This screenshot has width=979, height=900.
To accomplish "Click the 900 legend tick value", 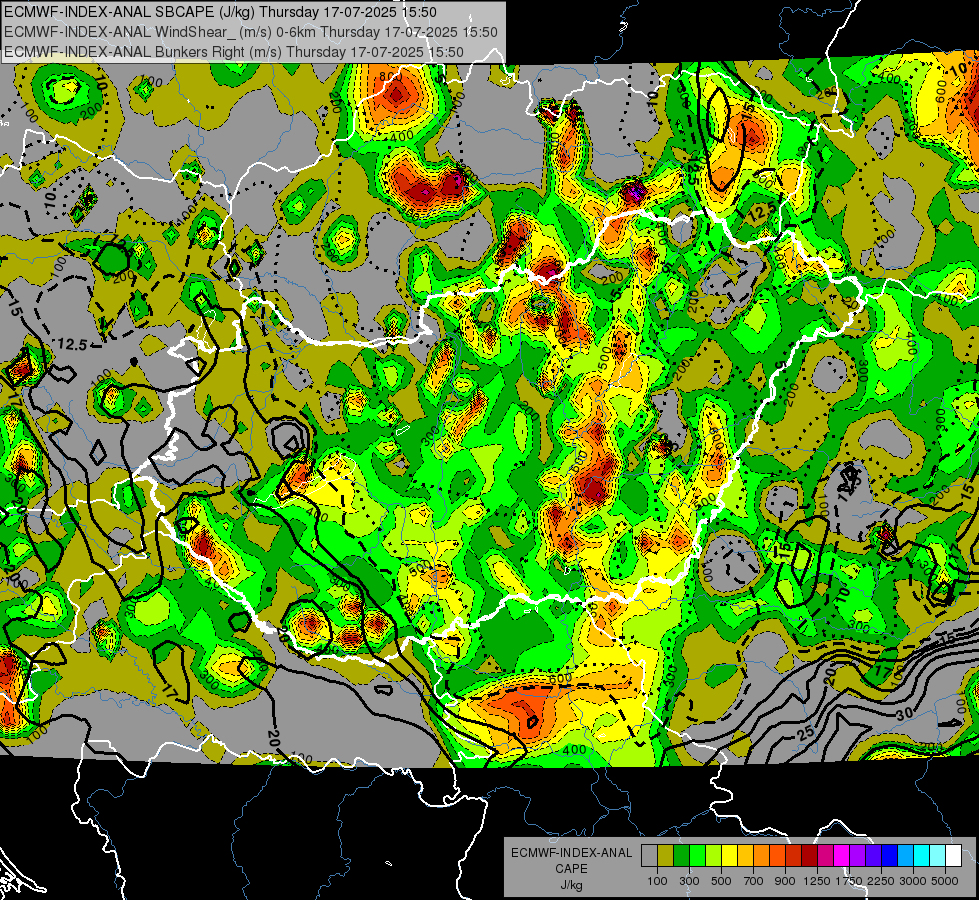I will (785, 881).
